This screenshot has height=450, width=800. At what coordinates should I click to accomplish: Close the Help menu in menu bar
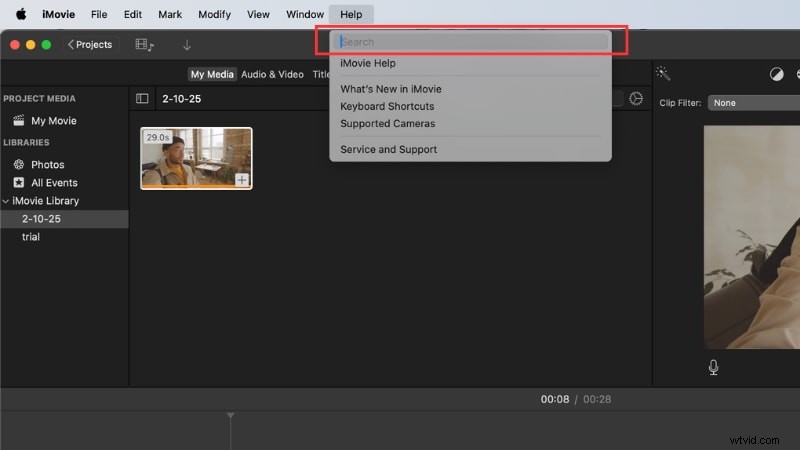(351, 14)
